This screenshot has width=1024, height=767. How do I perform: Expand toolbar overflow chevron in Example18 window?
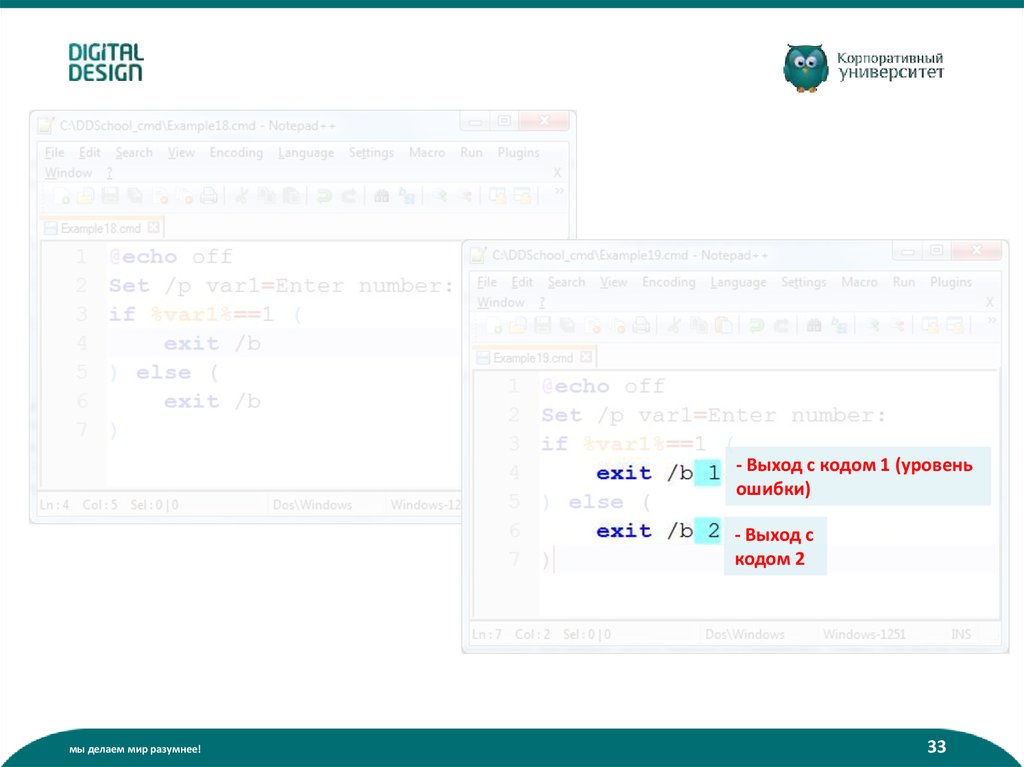coord(558,192)
